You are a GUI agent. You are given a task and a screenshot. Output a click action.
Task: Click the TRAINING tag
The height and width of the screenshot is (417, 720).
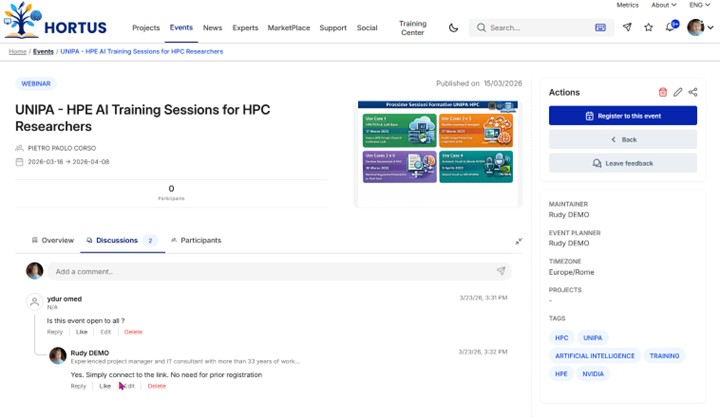coord(664,355)
